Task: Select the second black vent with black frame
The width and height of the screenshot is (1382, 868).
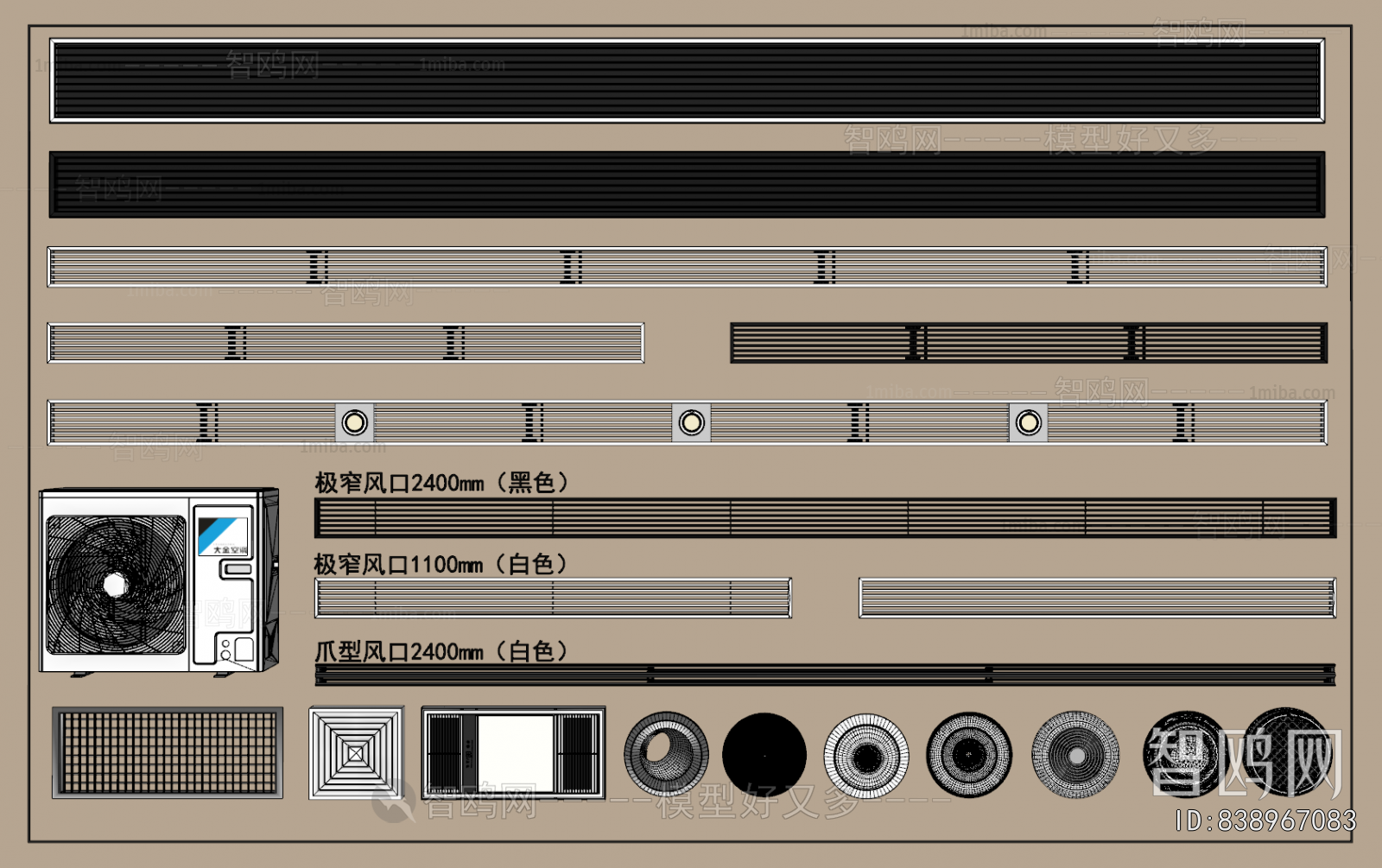Action: (687, 185)
